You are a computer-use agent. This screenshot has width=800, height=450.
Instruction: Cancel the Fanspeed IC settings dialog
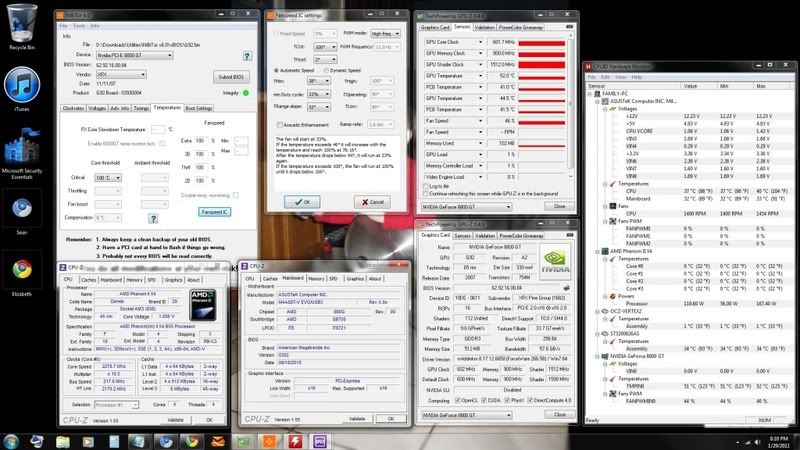pyautogui.click(x=372, y=202)
